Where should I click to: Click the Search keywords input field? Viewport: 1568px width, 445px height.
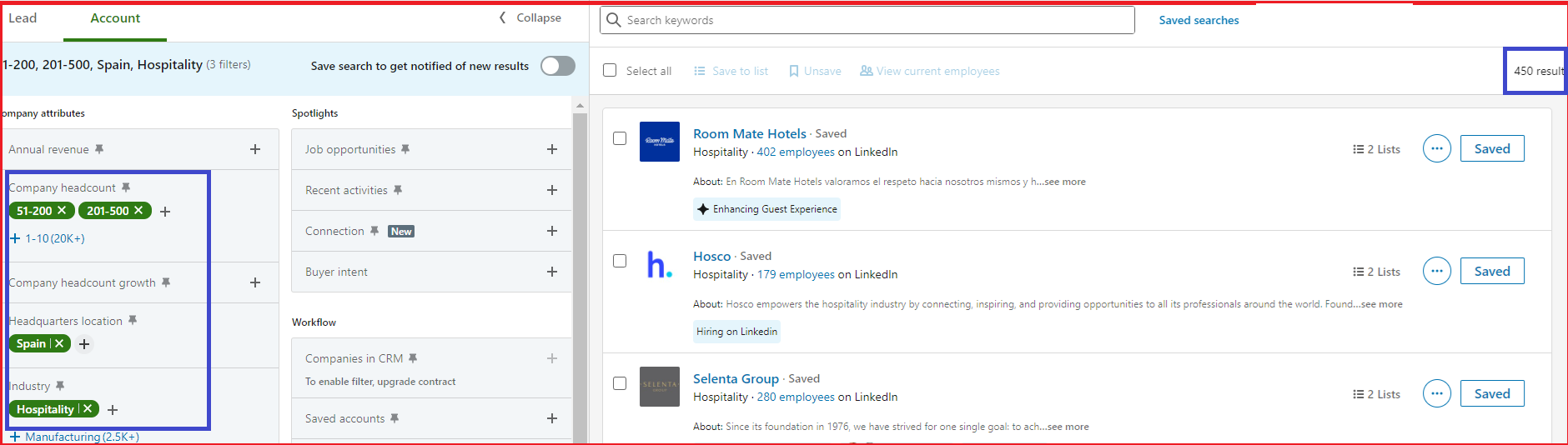tap(867, 20)
